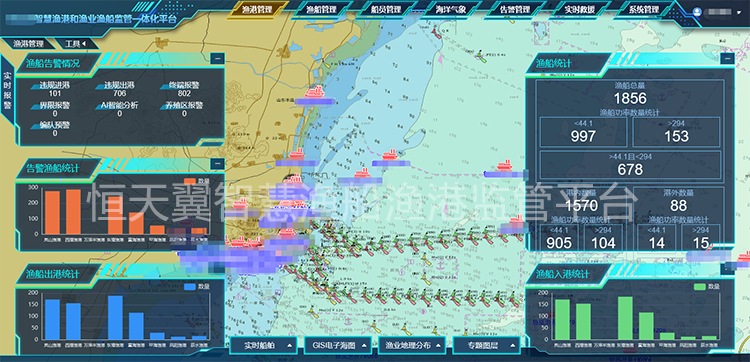Click the small icon beside 违规出港 count
The width and height of the screenshot is (750, 362).
[x=99, y=87]
